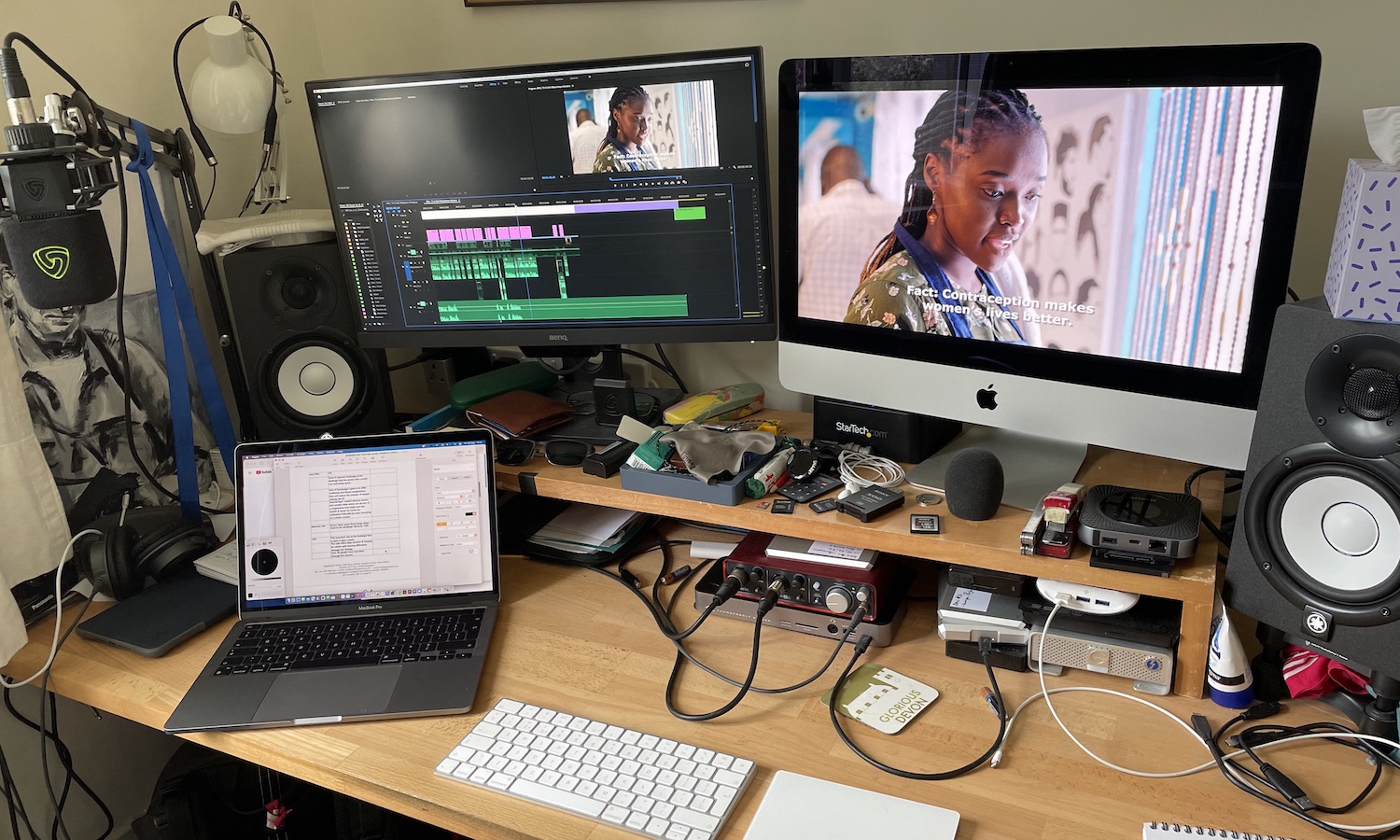Click the colour wheel in the Colours window
This screenshot has width=1400, height=840.
click(264, 562)
